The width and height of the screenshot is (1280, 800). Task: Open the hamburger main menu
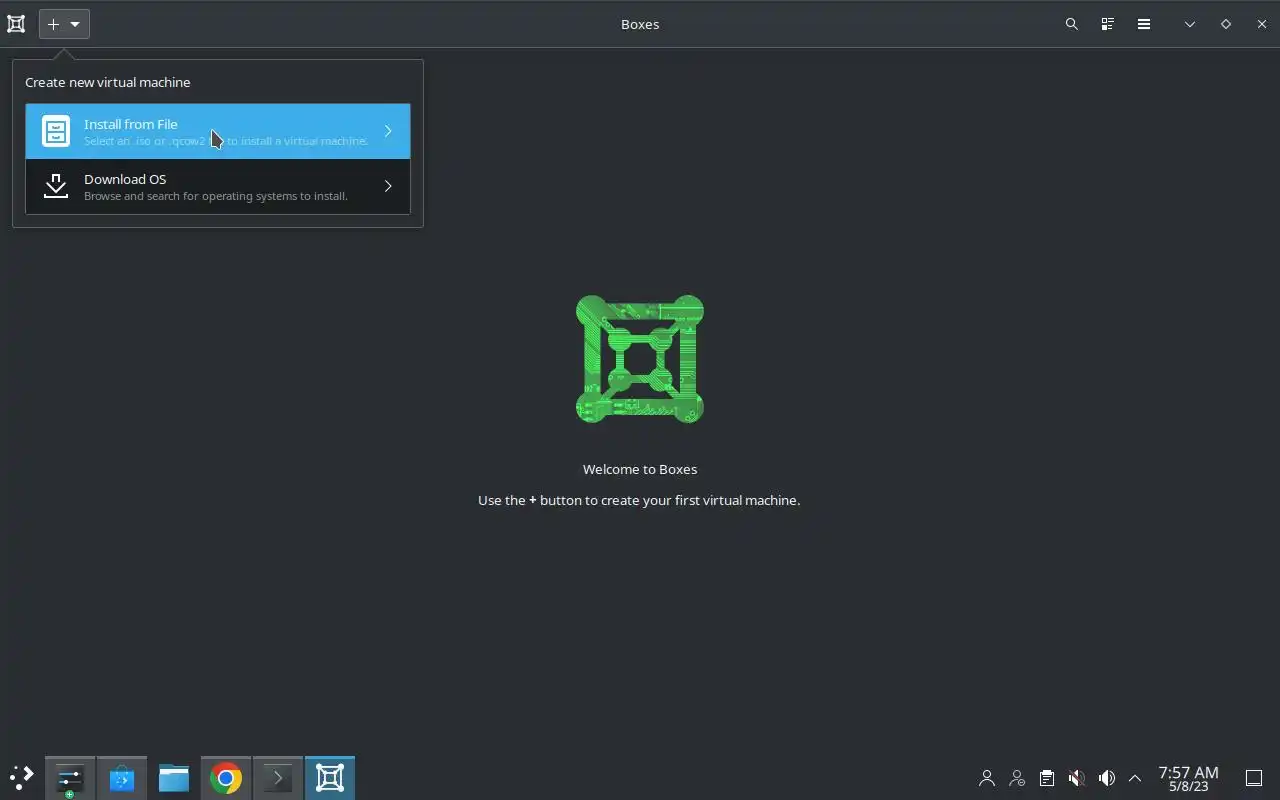(1144, 24)
